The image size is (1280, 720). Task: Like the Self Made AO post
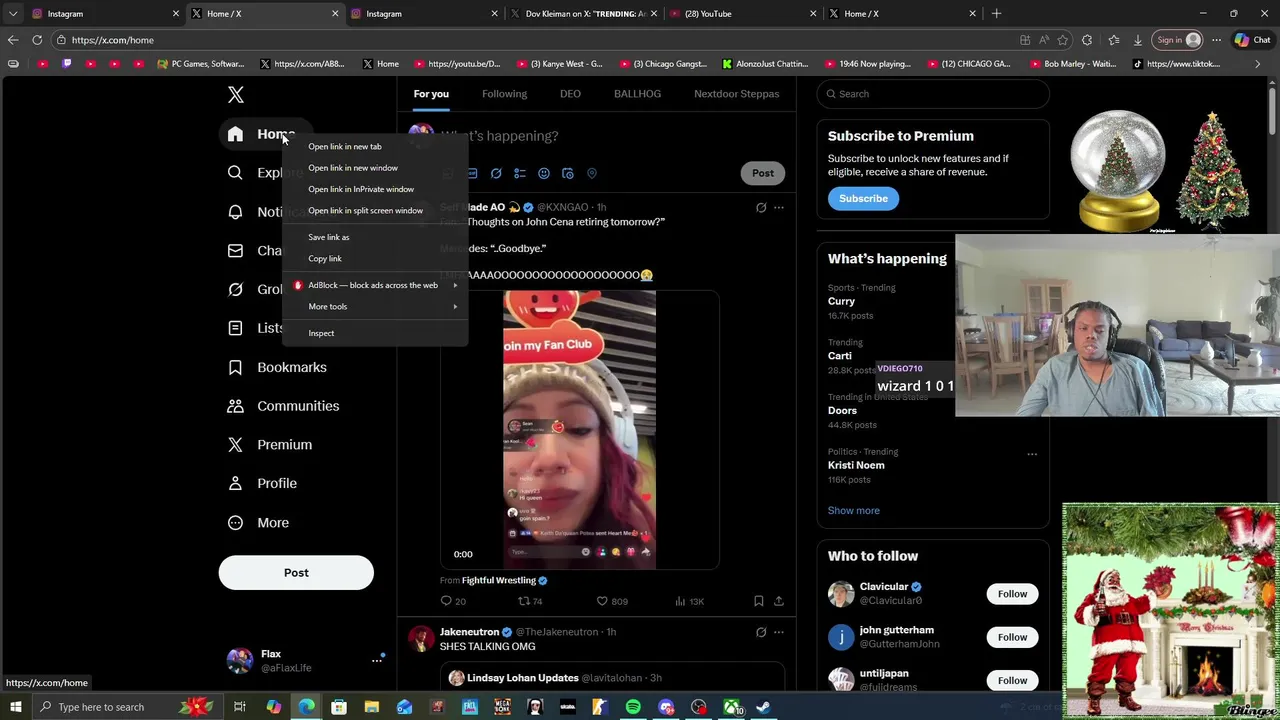coord(612,601)
